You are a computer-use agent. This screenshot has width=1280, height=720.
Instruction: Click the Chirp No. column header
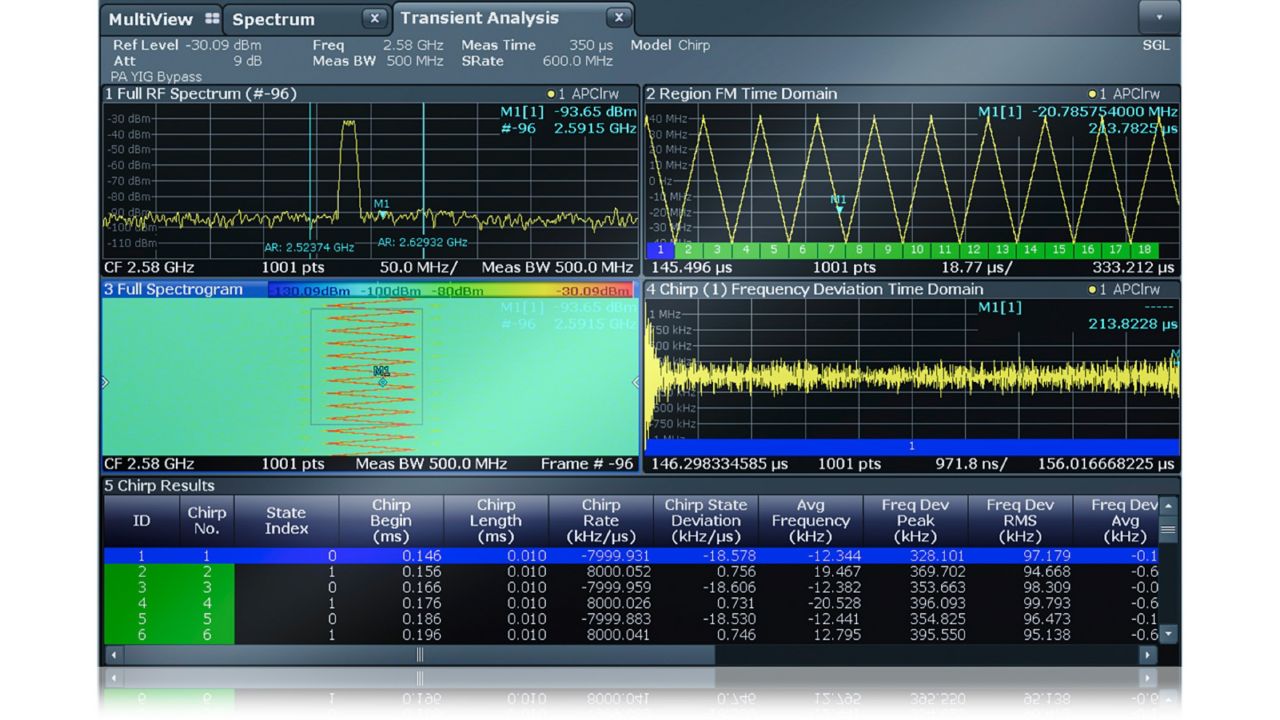click(x=207, y=521)
